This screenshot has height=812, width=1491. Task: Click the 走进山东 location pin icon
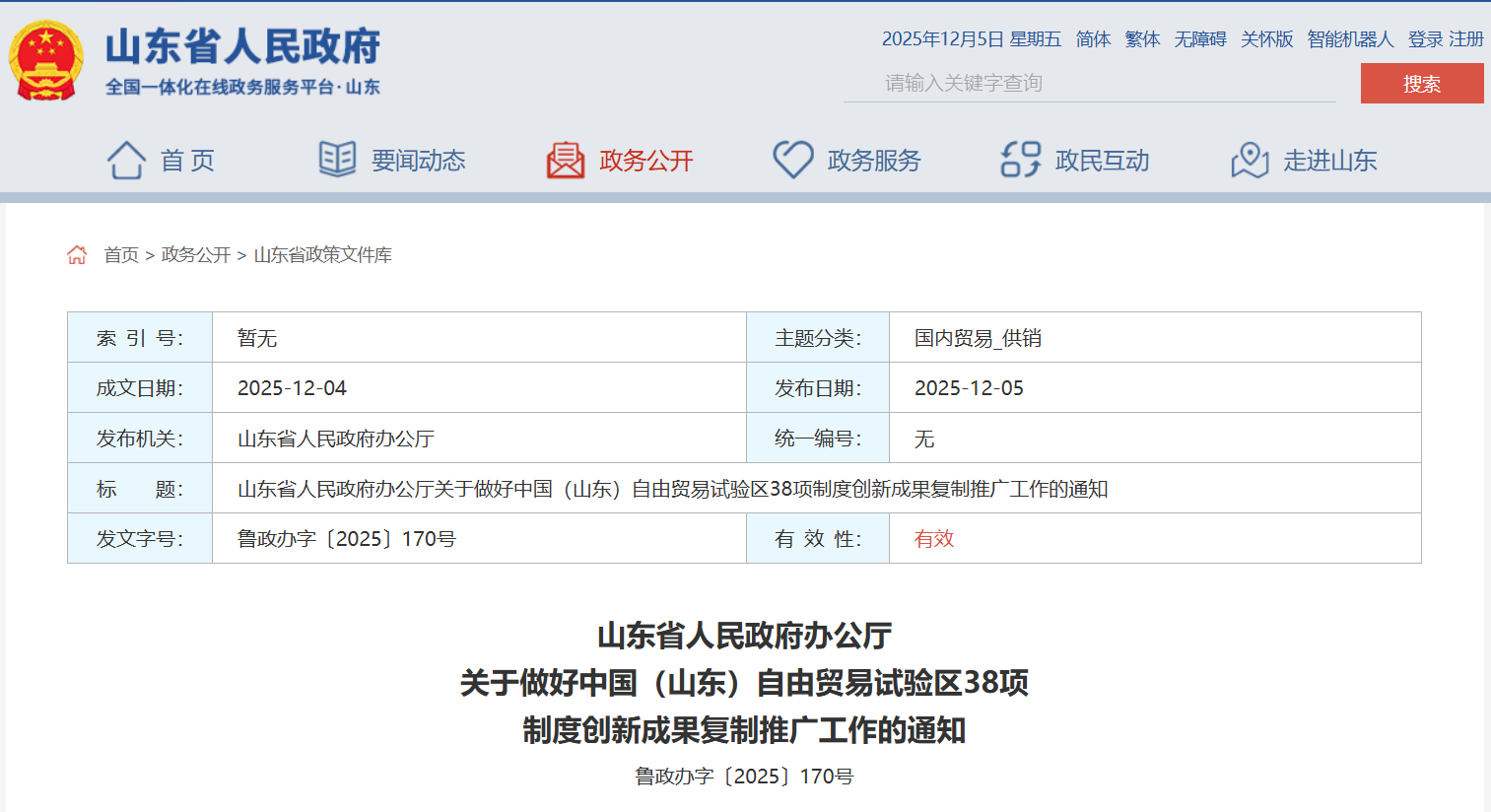[1250, 160]
